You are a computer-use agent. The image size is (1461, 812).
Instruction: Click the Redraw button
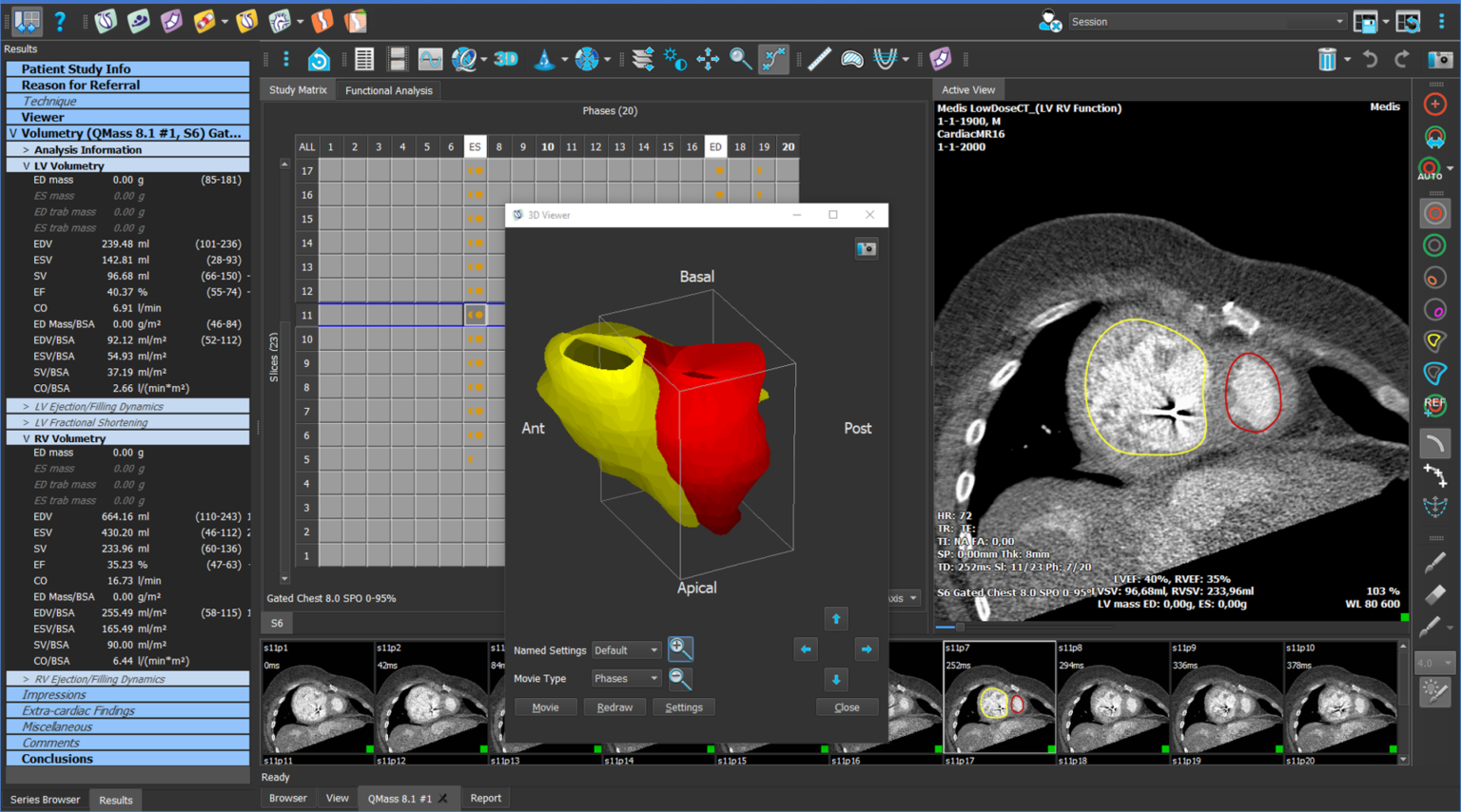point(614,707)
